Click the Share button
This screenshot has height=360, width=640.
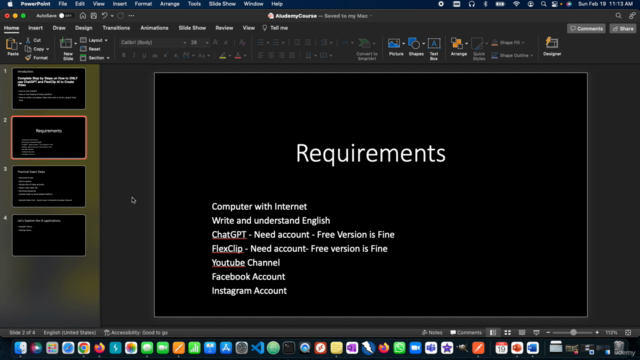[623, 29]
